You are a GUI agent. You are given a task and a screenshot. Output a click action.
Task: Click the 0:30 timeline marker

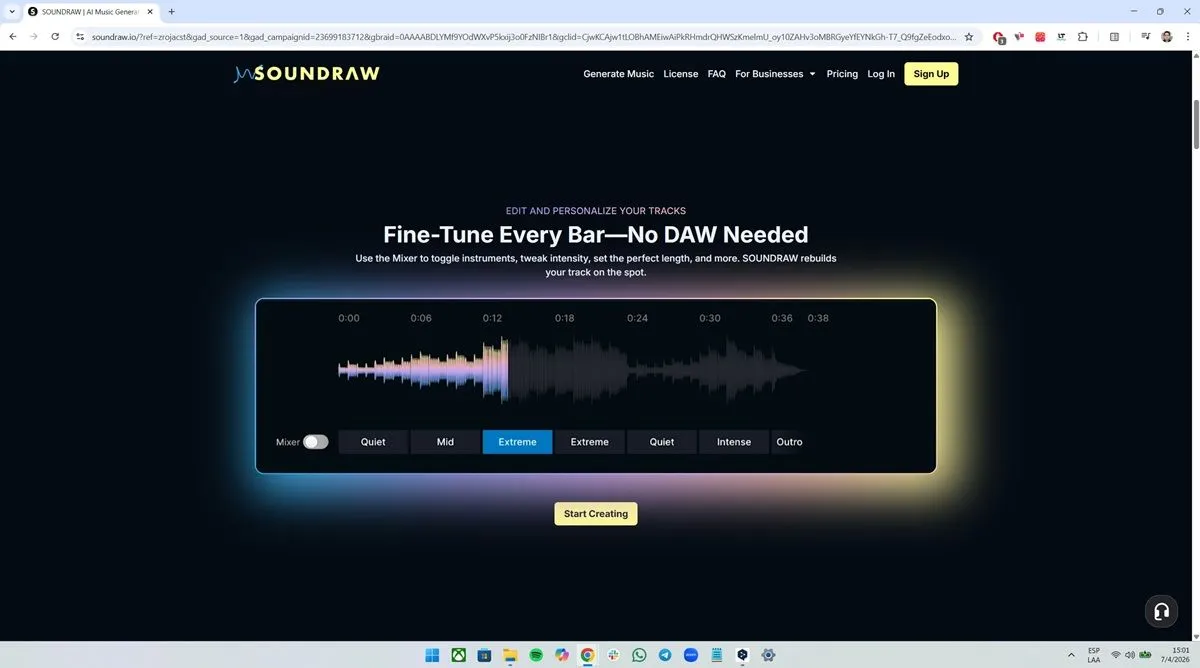pos(710,318)
